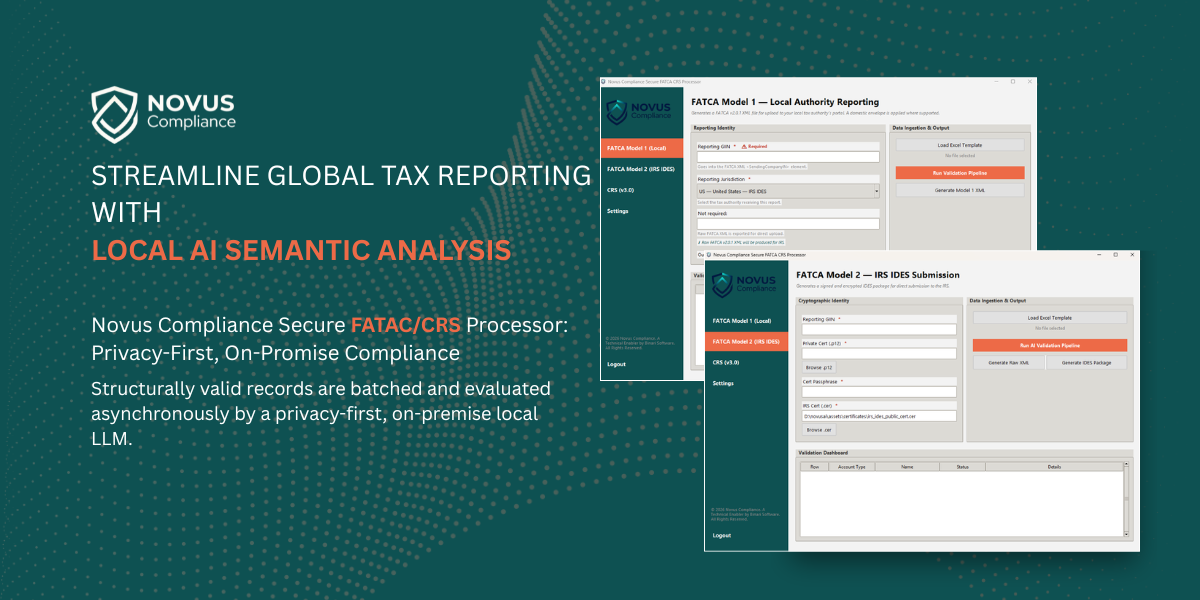Click Novus Compliance shield logo in back window

616,112
